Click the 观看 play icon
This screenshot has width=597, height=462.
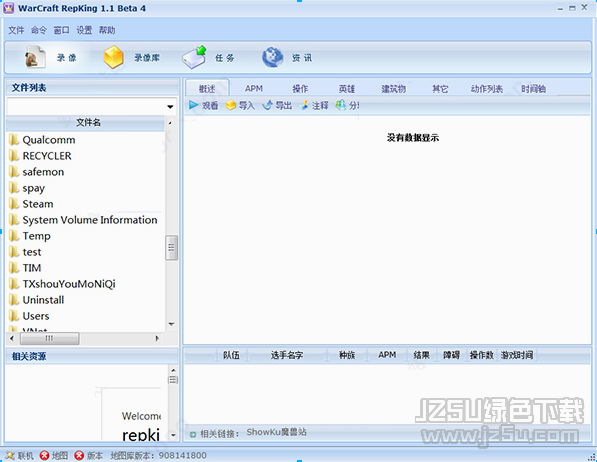coord(193,105)
